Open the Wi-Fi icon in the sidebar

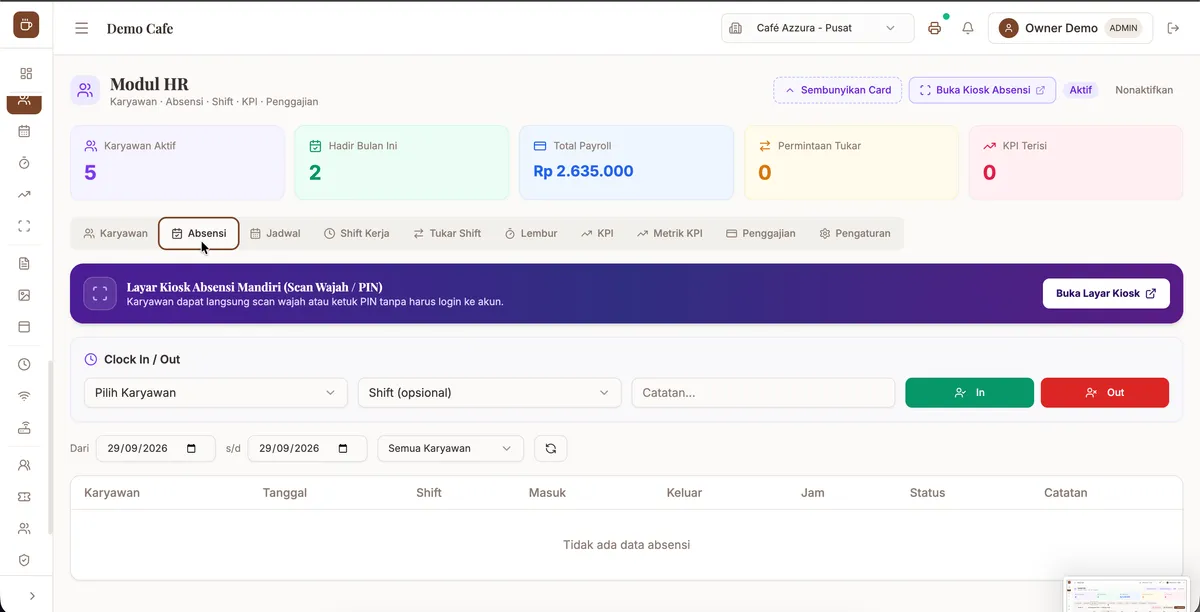pos(25,396)
